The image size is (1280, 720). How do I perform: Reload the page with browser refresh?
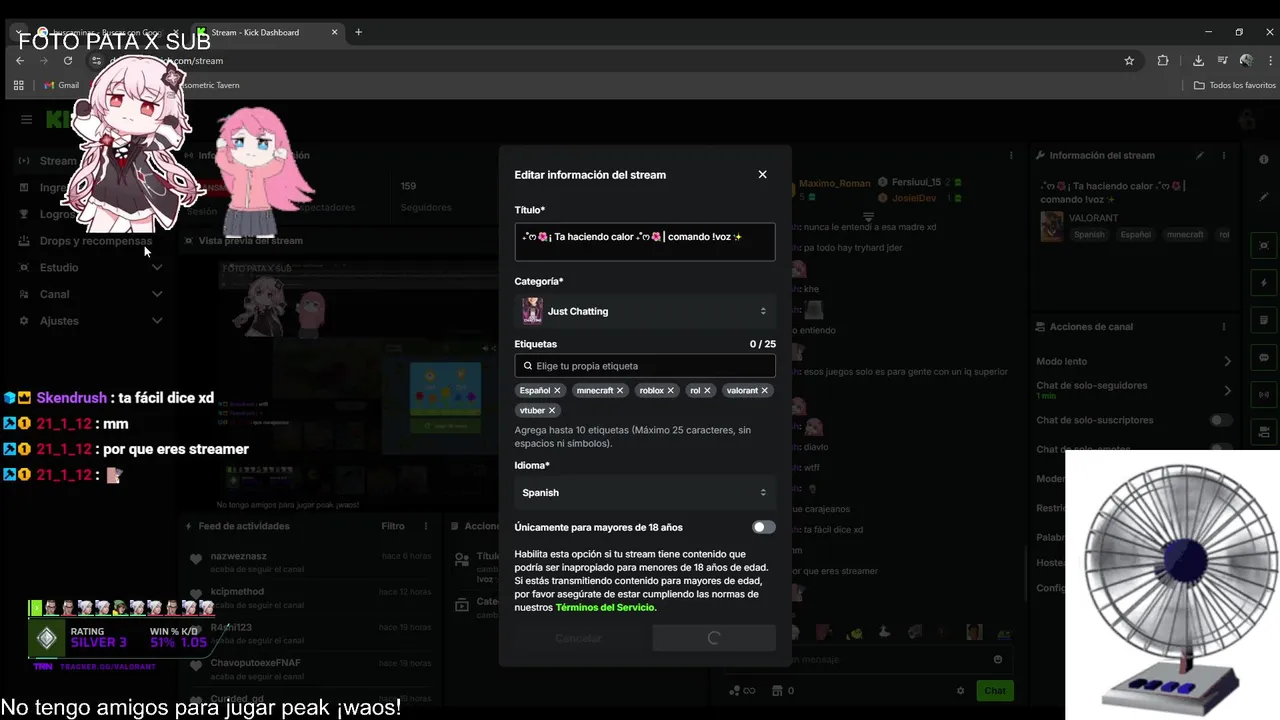(68, 61)
